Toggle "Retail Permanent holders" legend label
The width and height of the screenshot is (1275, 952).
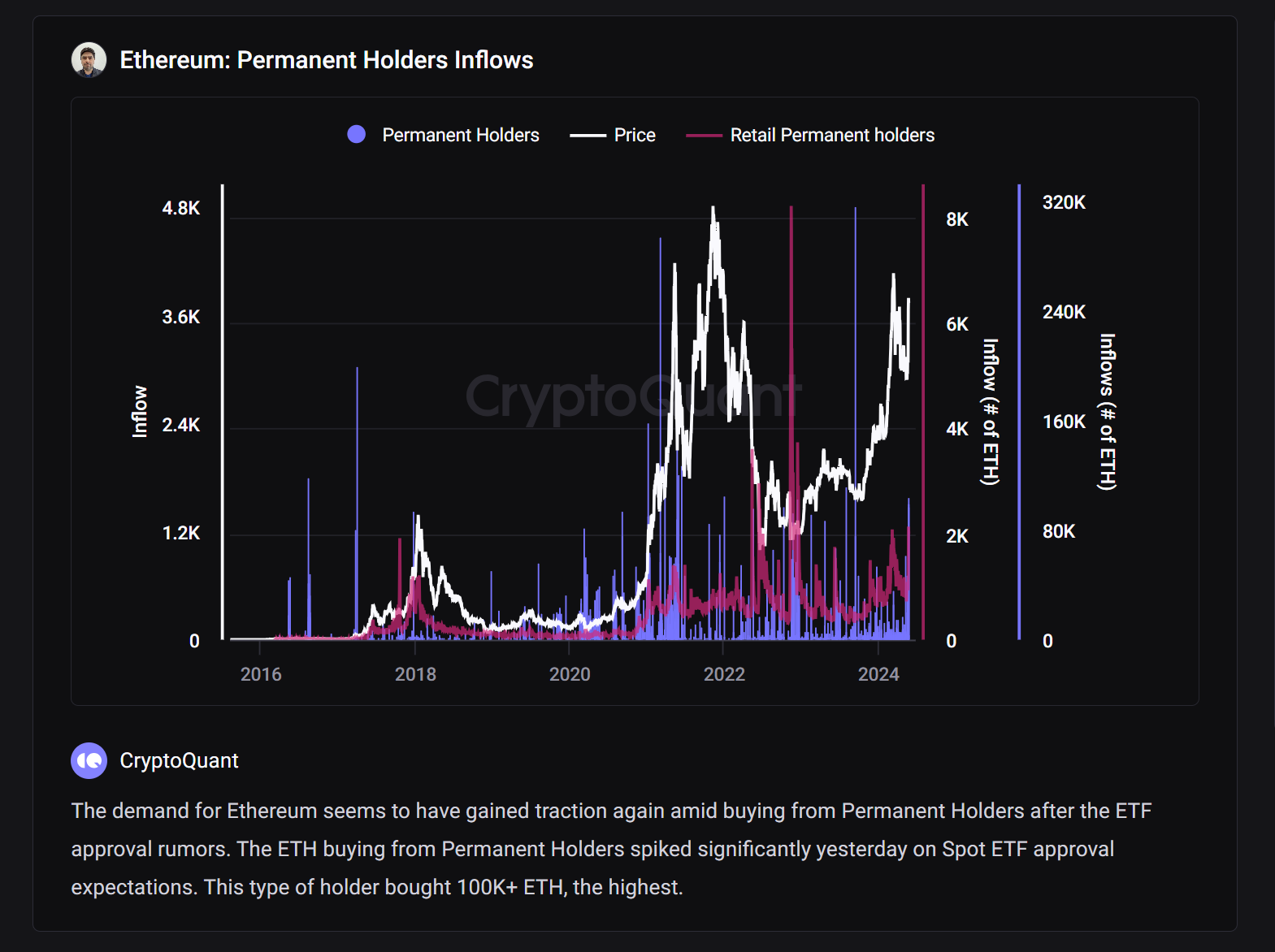tap(832, 136)
